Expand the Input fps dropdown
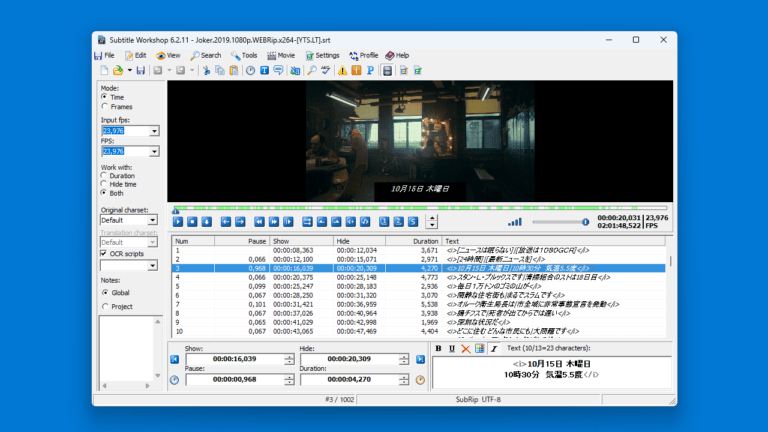768x432 pixels. tap(154, 131)
